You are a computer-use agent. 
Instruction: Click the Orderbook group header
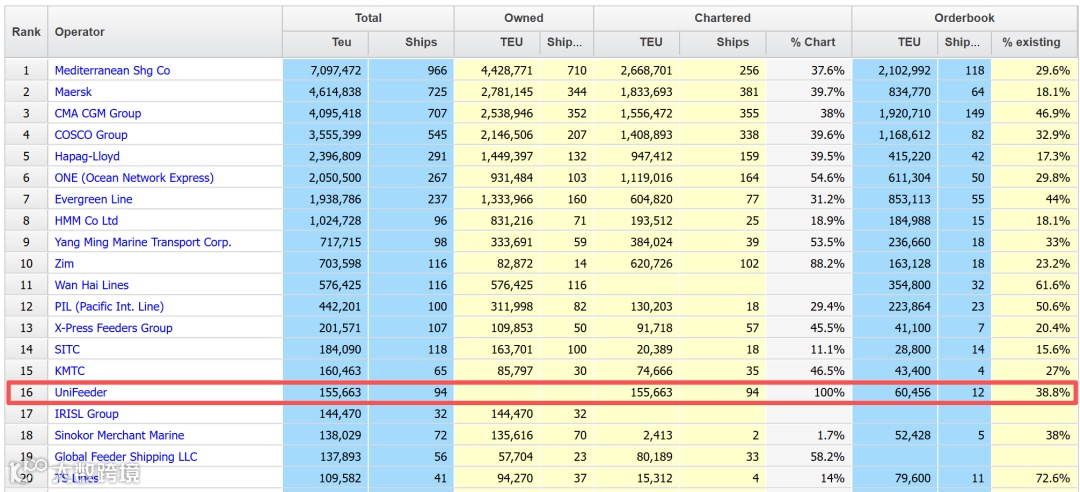964,19
